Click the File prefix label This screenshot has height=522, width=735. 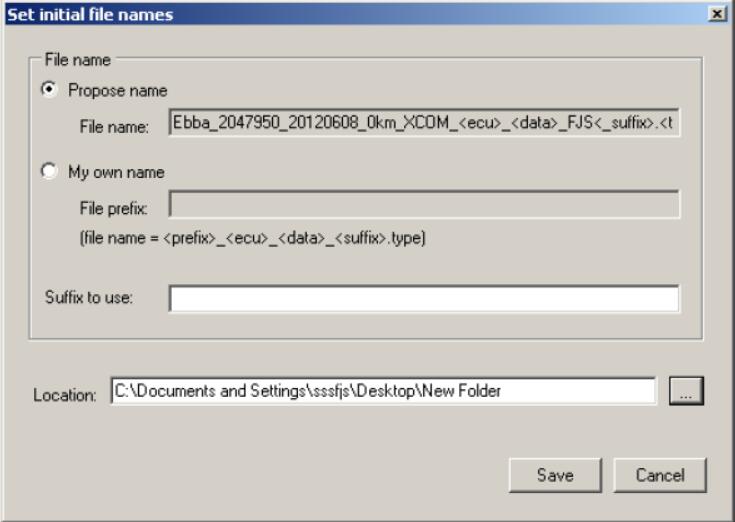(113, 208)
